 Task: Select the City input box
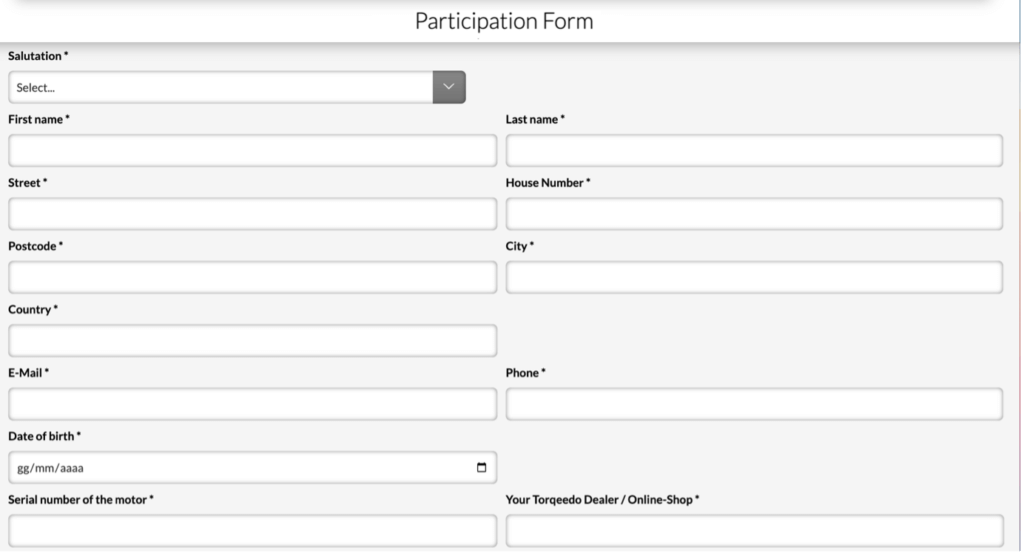click(x=754, y=277)
